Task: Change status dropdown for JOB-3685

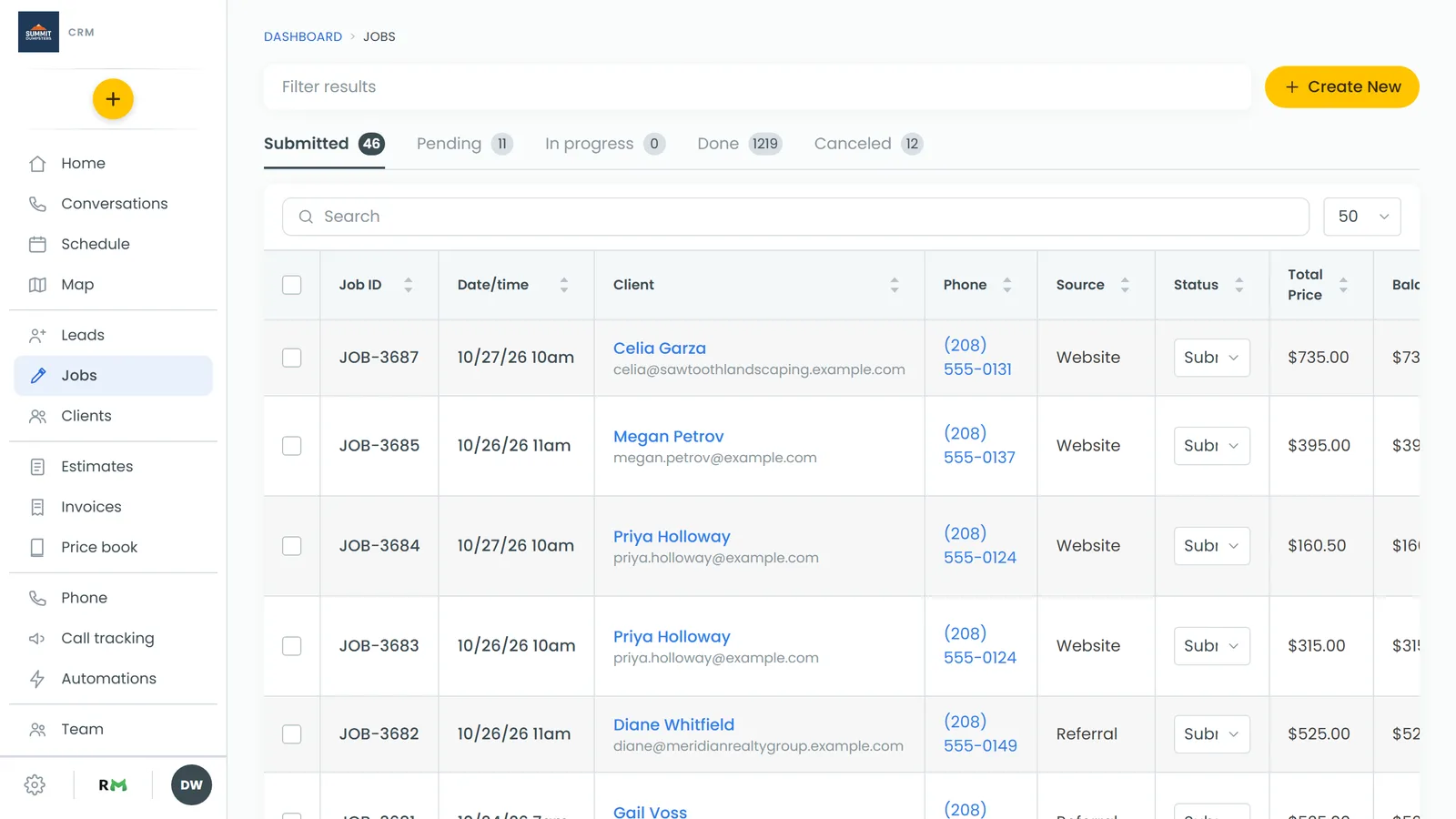Action: pos(1211,446)
